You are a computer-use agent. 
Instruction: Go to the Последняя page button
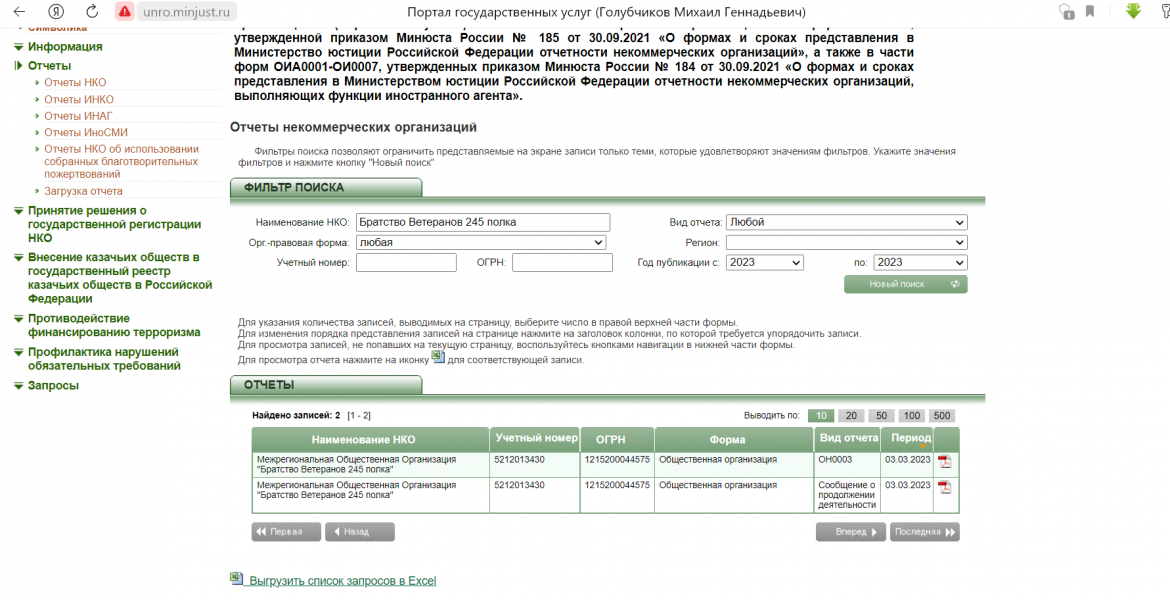(x=925, y=532)
